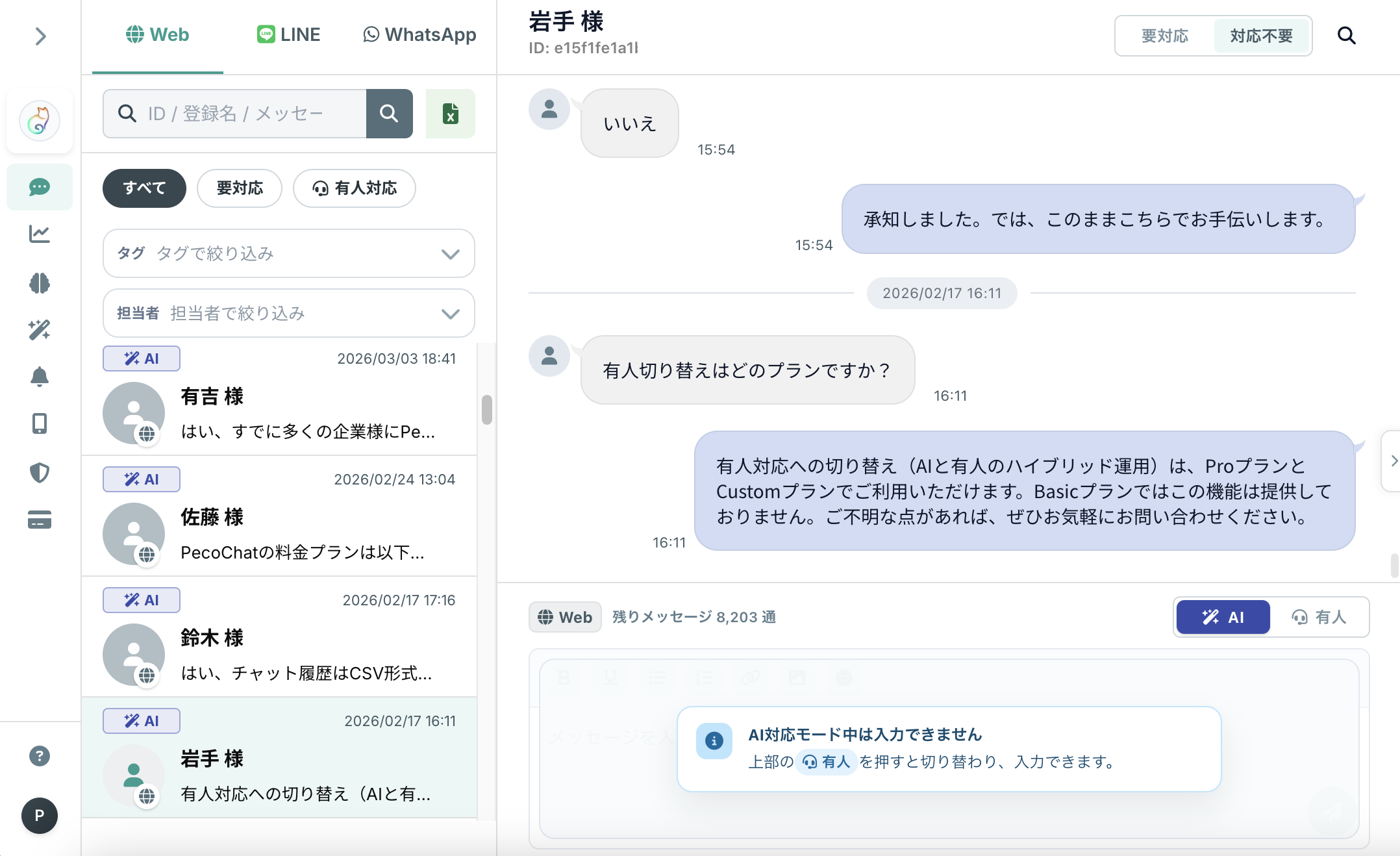Click the magic wand sidebar icon

click(x=40, y=330)
